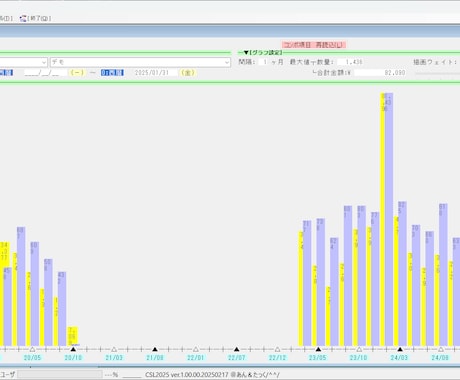Select the white triangle marker above 21/03
This screenshot has height=380, width=460.
(114, 349)
